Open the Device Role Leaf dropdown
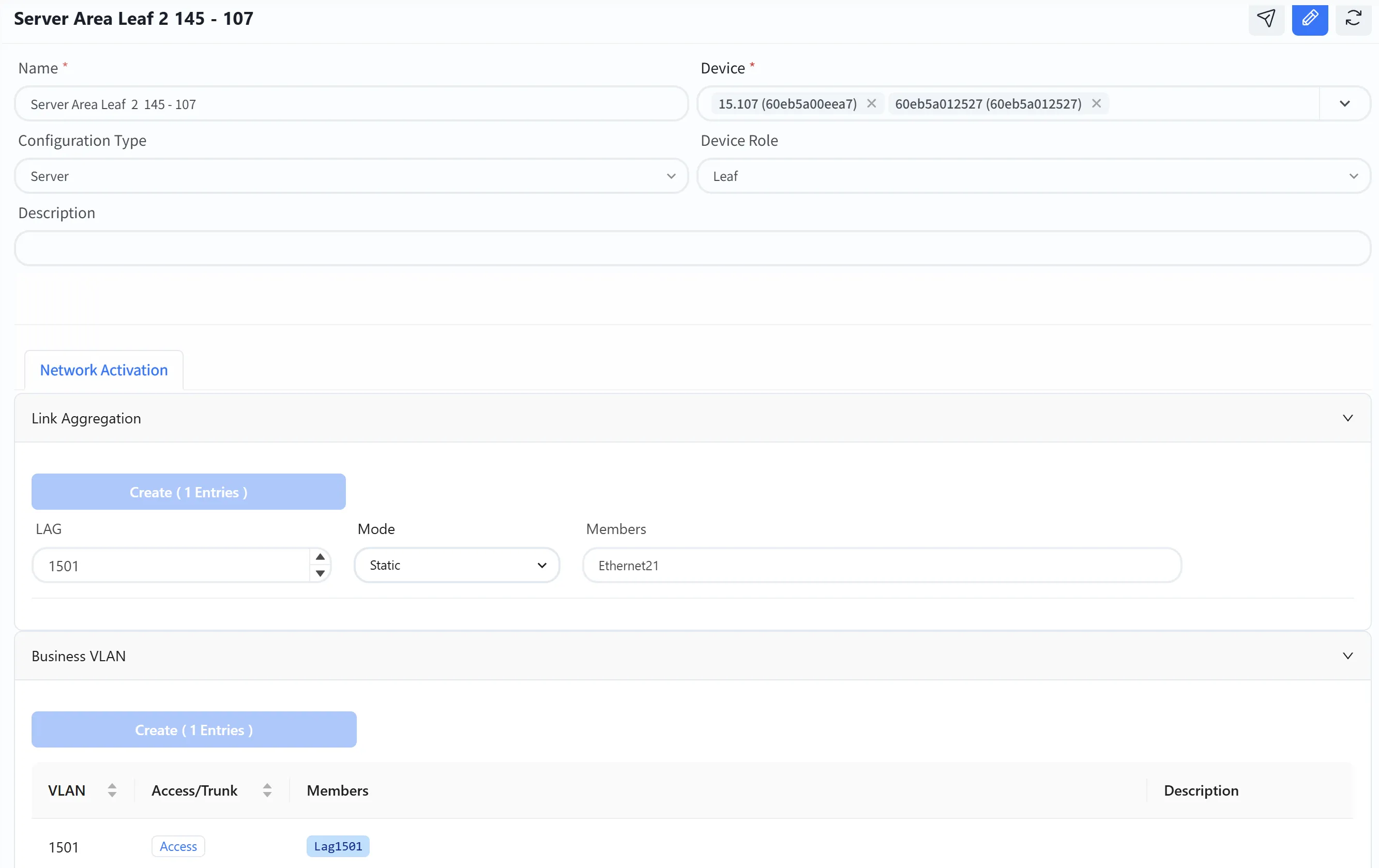Screen dimensions: 1379x868 point(1034,176)
